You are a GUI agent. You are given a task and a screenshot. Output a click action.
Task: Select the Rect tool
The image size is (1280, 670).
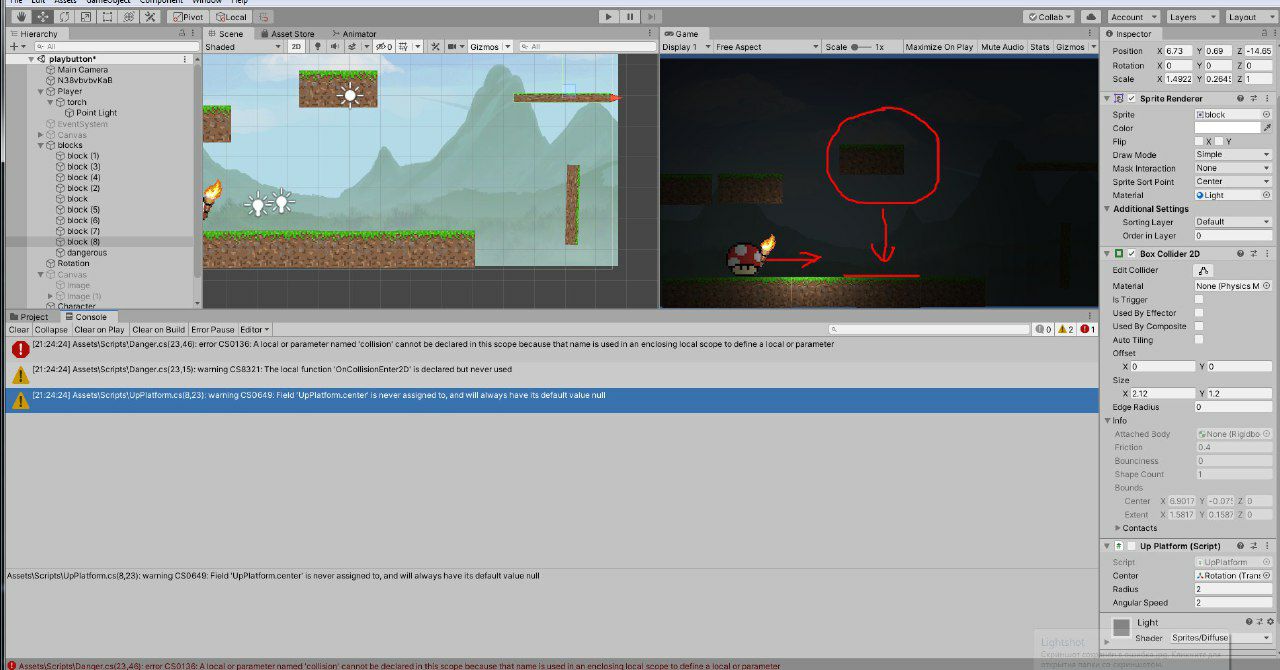(107, 17)
